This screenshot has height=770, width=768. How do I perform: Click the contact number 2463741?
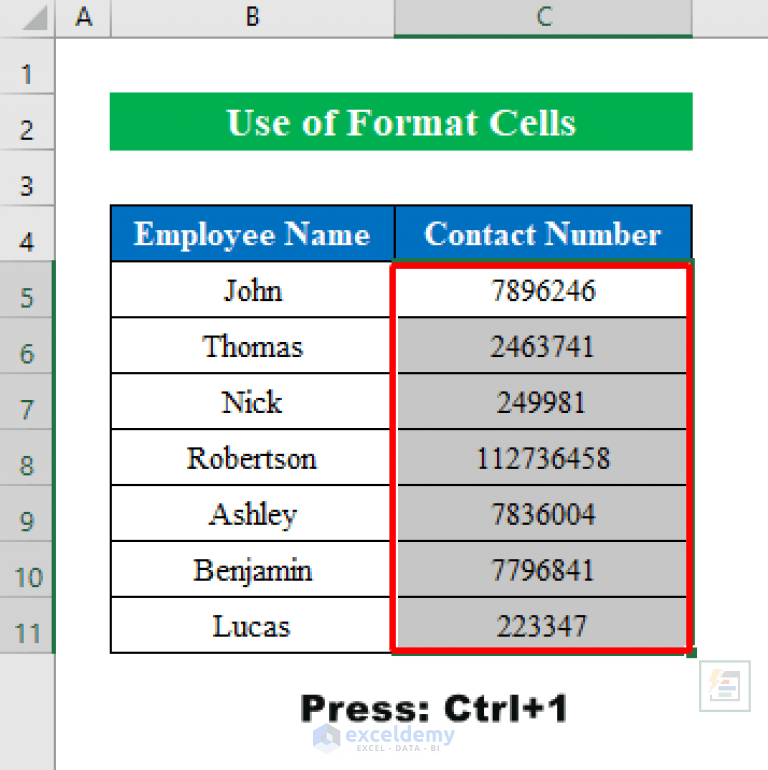coord(544,346)
